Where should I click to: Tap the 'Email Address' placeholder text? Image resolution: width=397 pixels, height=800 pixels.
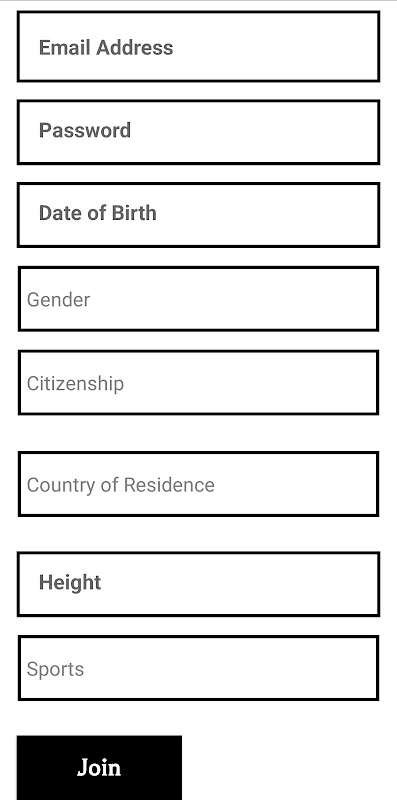(106, 47)
